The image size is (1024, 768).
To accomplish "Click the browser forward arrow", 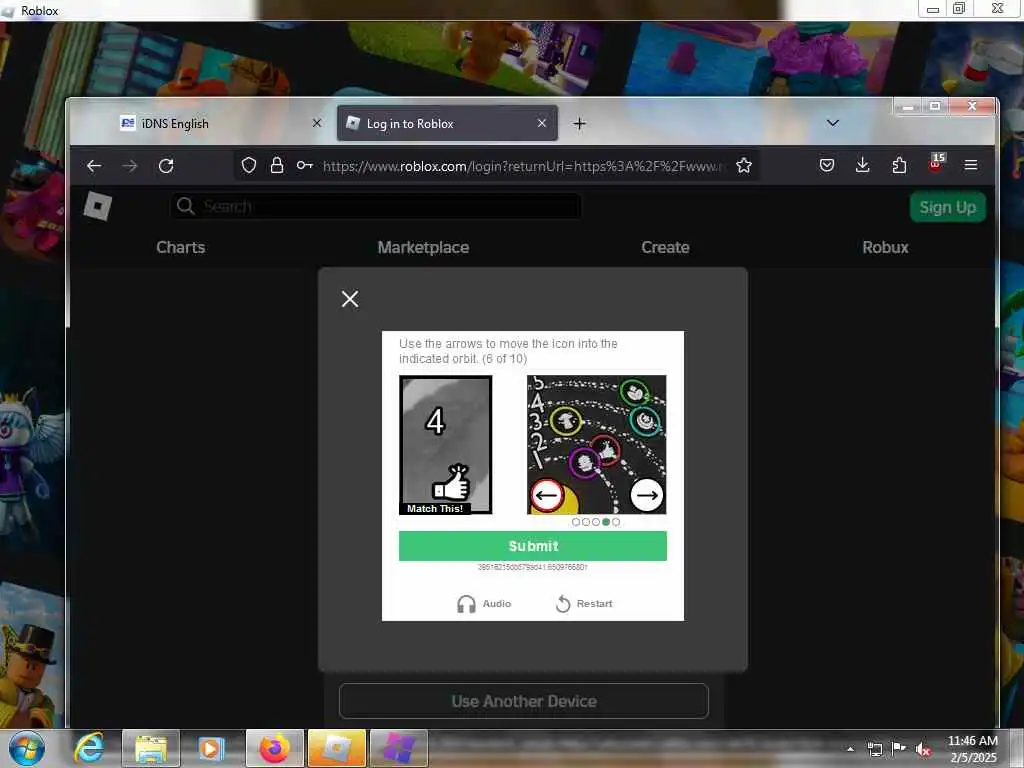I will [x=130, y=166].
